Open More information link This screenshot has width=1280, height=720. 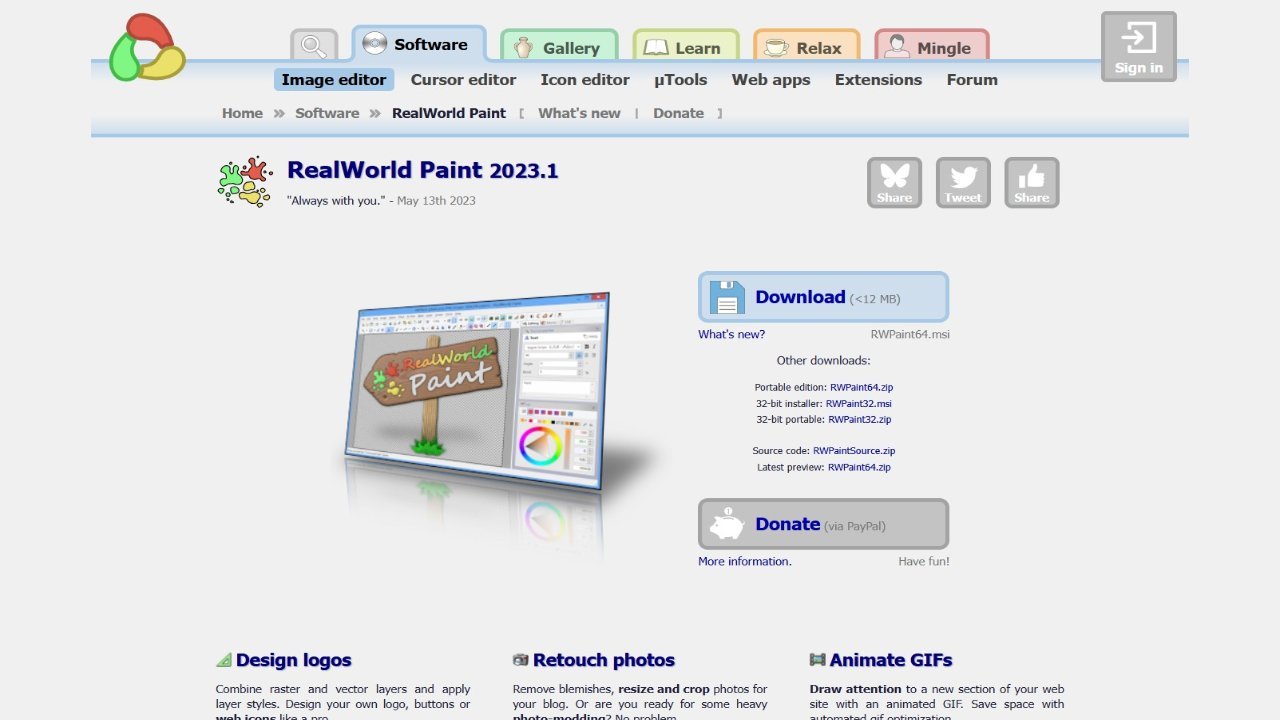(745, 561)
